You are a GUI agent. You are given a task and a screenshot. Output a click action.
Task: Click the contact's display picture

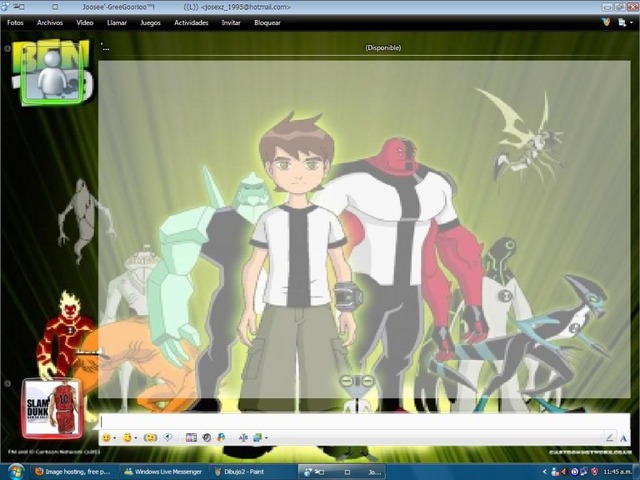pos(52,73)
